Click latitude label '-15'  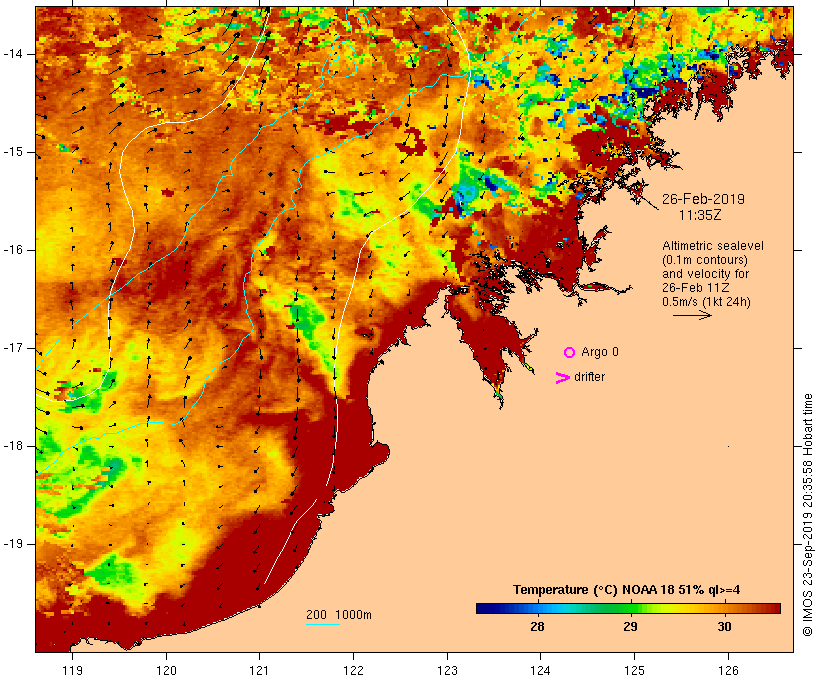click(x=12, y=152)
